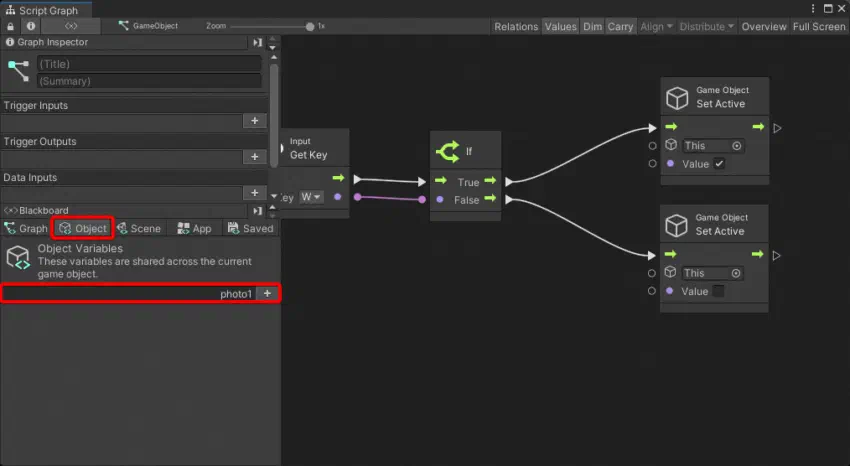Collapse the Graph Inspector panel sidebar icon
The image size is (850, 466).
257,42
